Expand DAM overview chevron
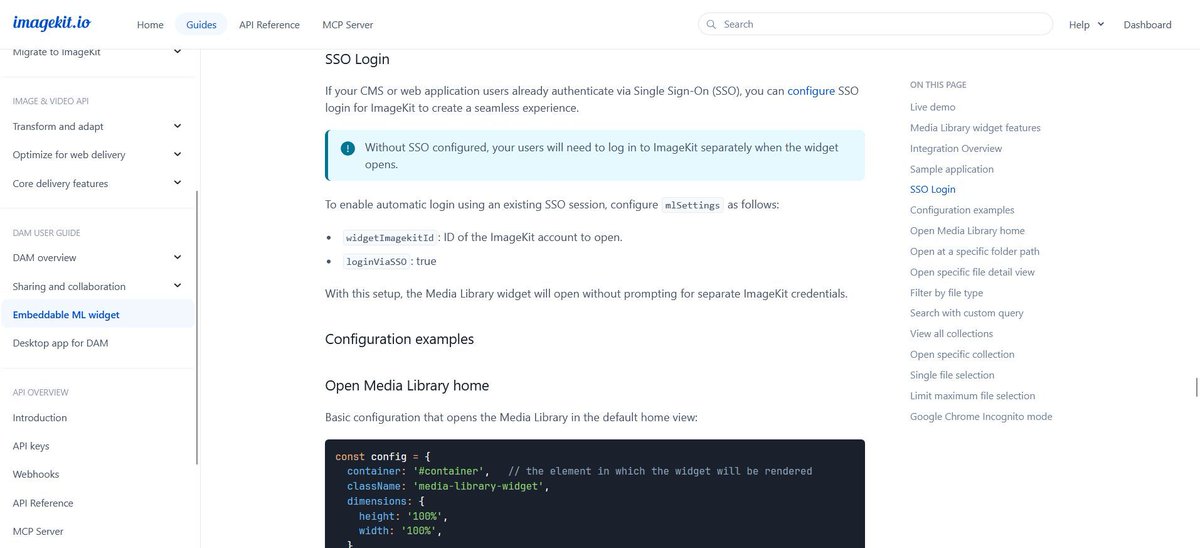1200x548 pixels. [177, 257]
